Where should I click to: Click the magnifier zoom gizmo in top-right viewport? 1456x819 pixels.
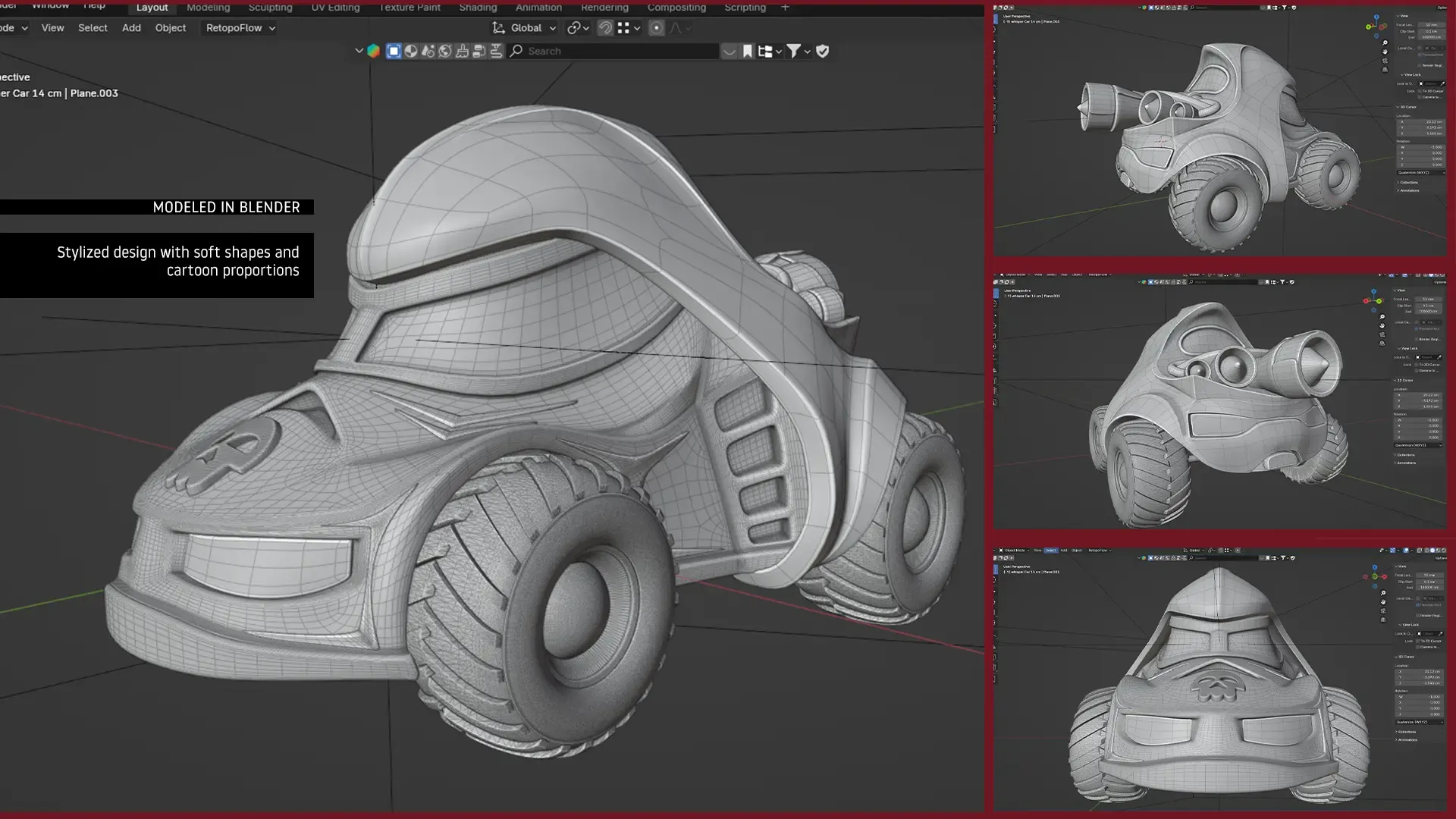1385,43
